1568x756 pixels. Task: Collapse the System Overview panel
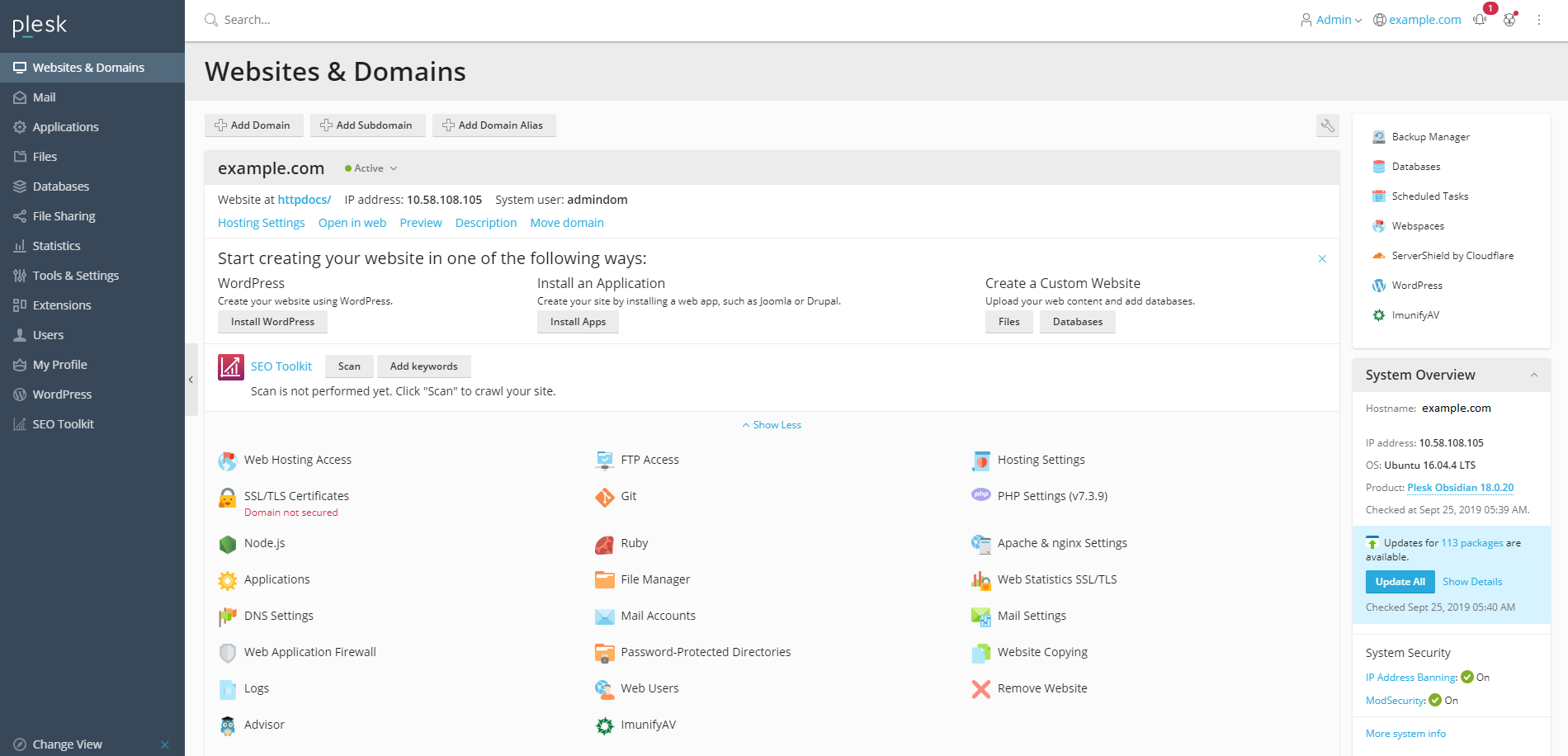[1533, 375]
